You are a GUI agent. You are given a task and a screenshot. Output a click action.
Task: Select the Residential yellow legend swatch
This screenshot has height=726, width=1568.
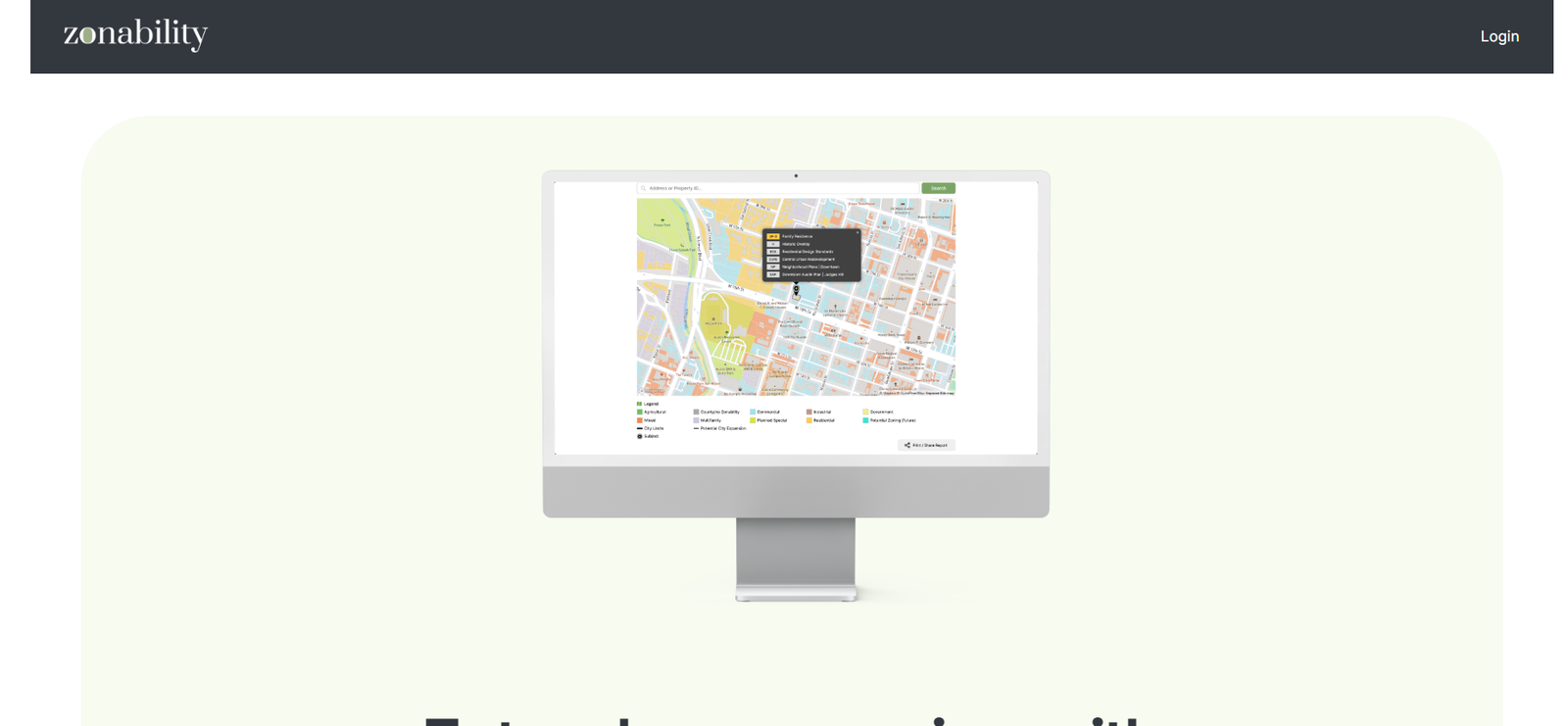(809, 420)
